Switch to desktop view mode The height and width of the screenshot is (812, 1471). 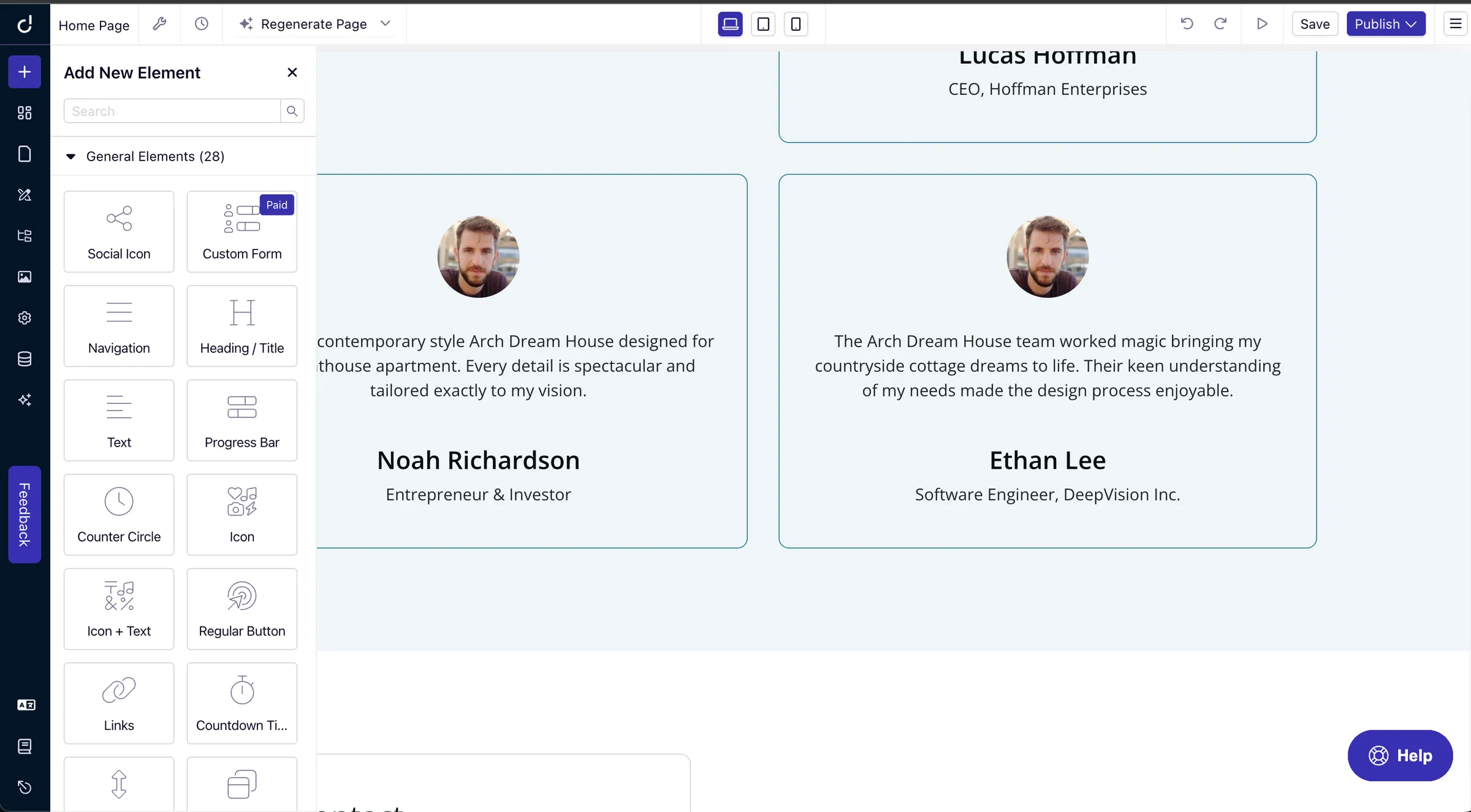(x=730, y=24)
